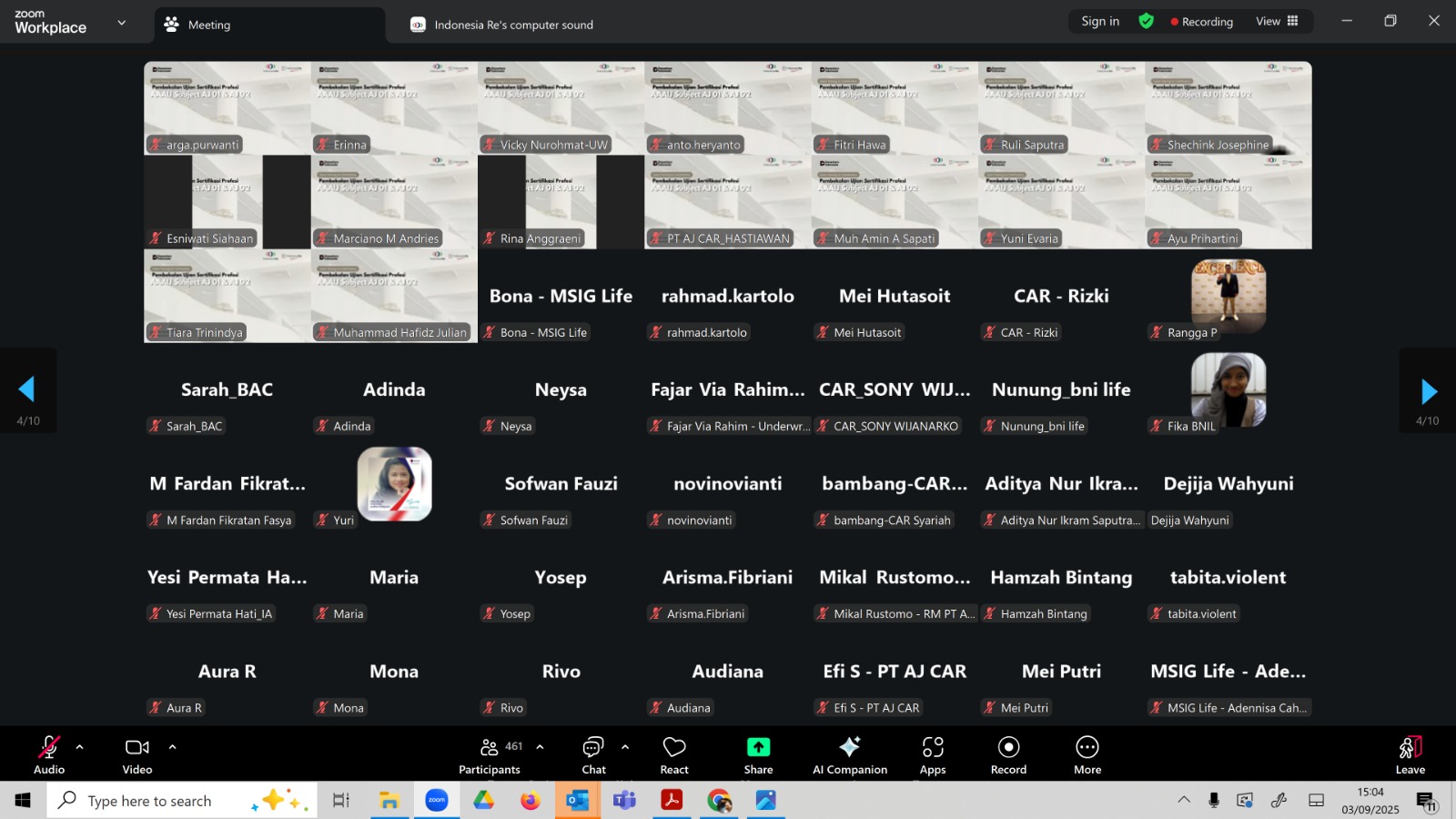Expand audio settings arrow beside Audio
This screenshot has height=819, width=1456.
[x=80, y=747]
